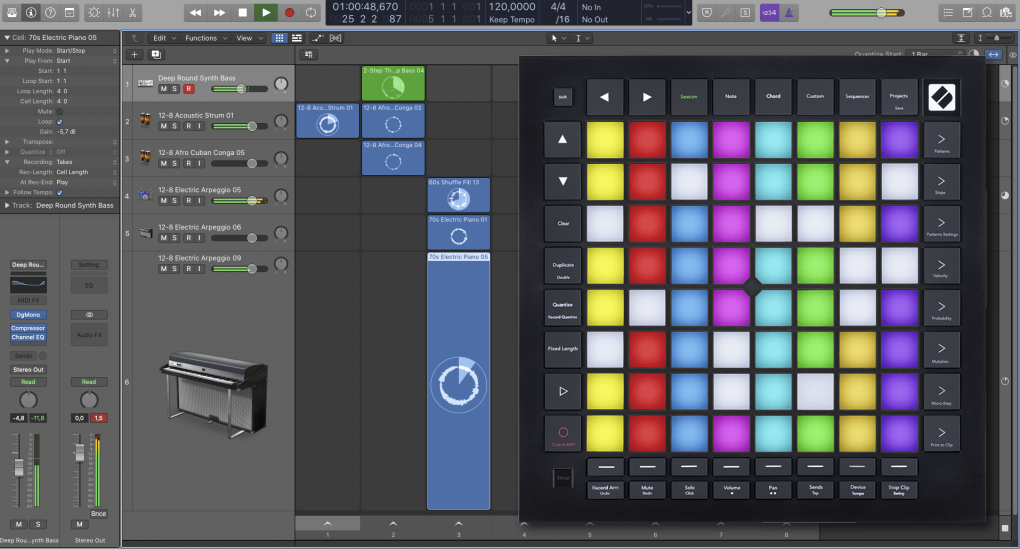
Task: Click the Stop transport button
Action: pyautogui.click(x=243, y=12)
